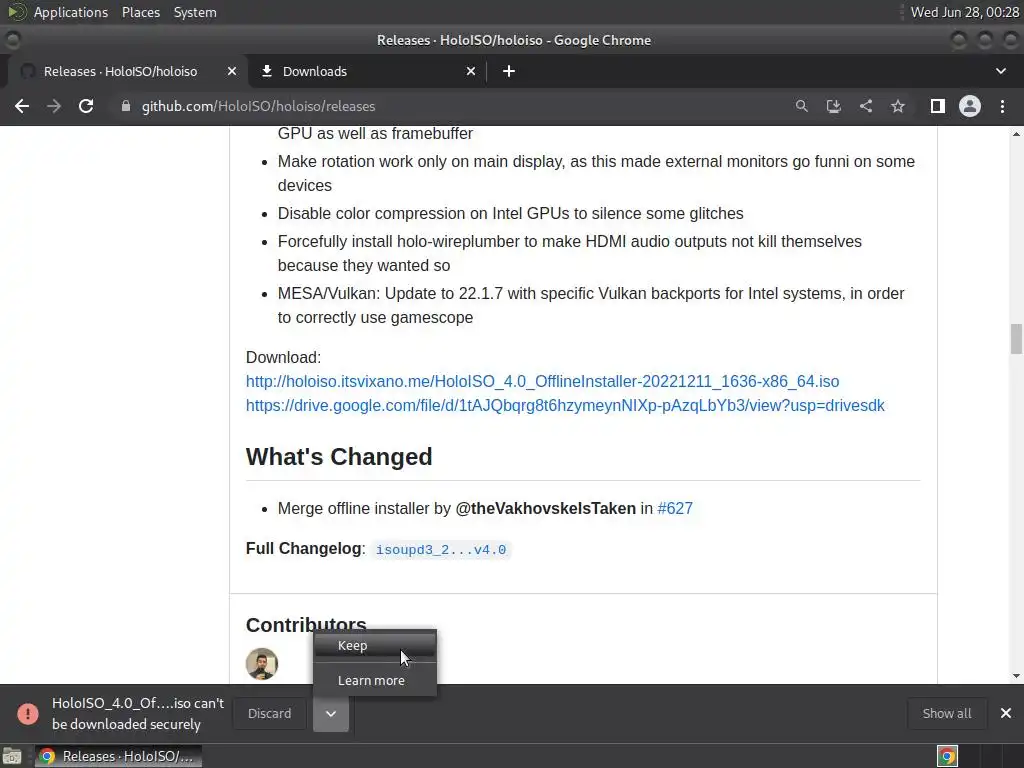
Task: Open the Places menu
Action: coord(140,12)
